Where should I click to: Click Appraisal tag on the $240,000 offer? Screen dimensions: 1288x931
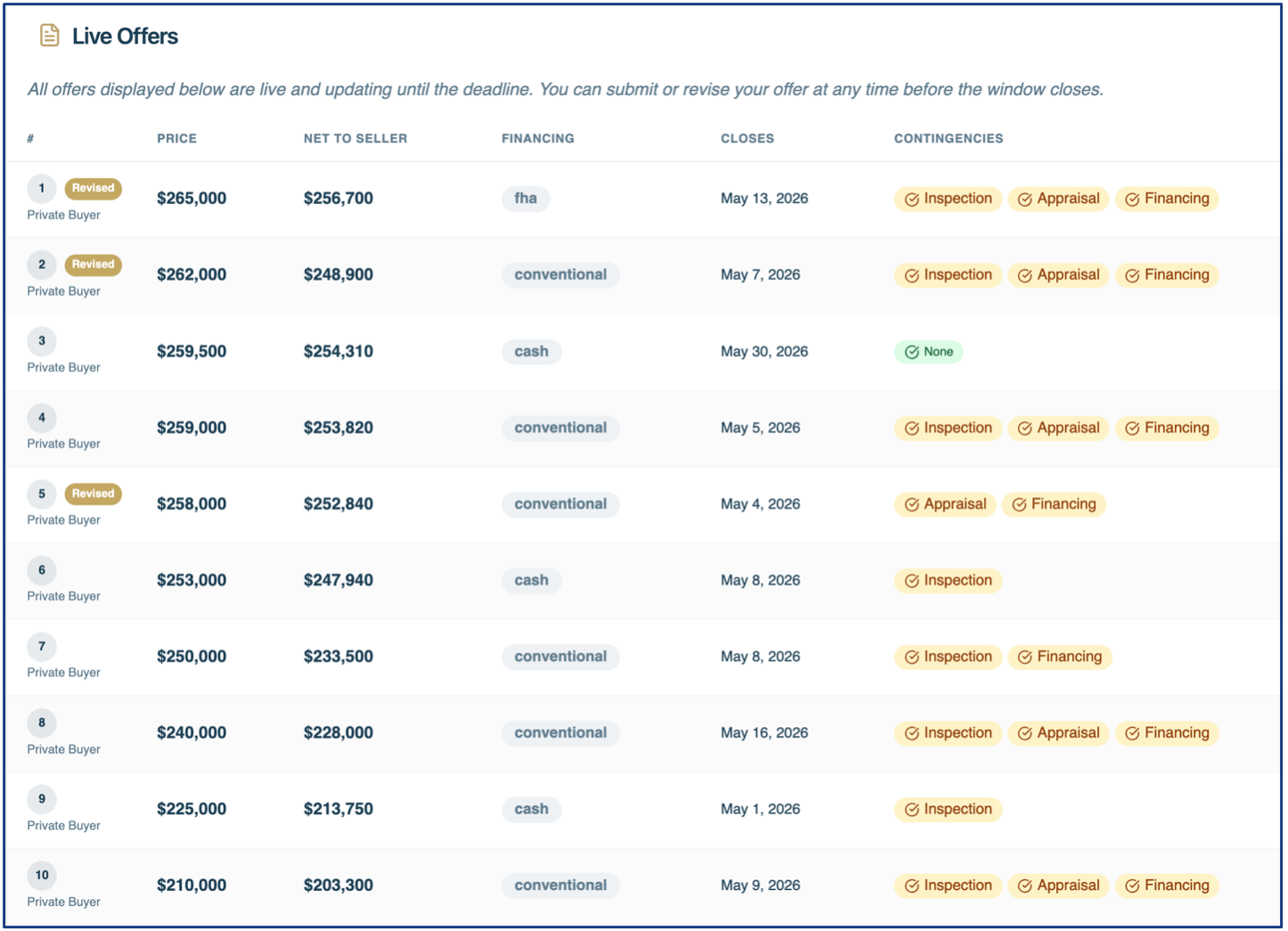(1059, 733)
